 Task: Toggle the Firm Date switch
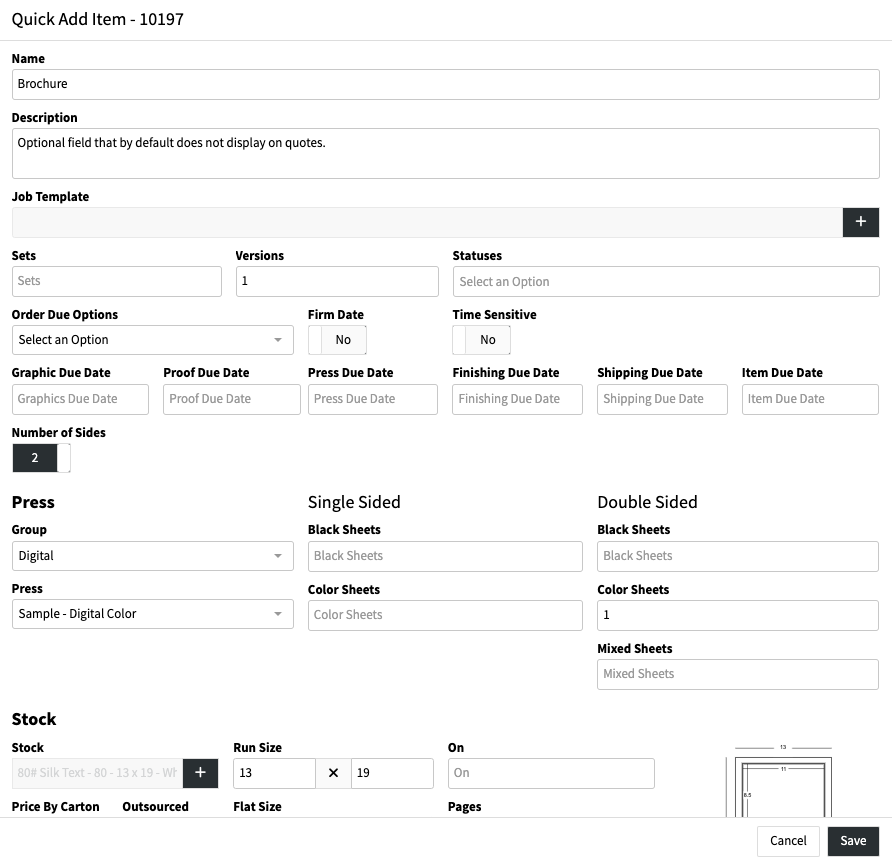(337, 340)
